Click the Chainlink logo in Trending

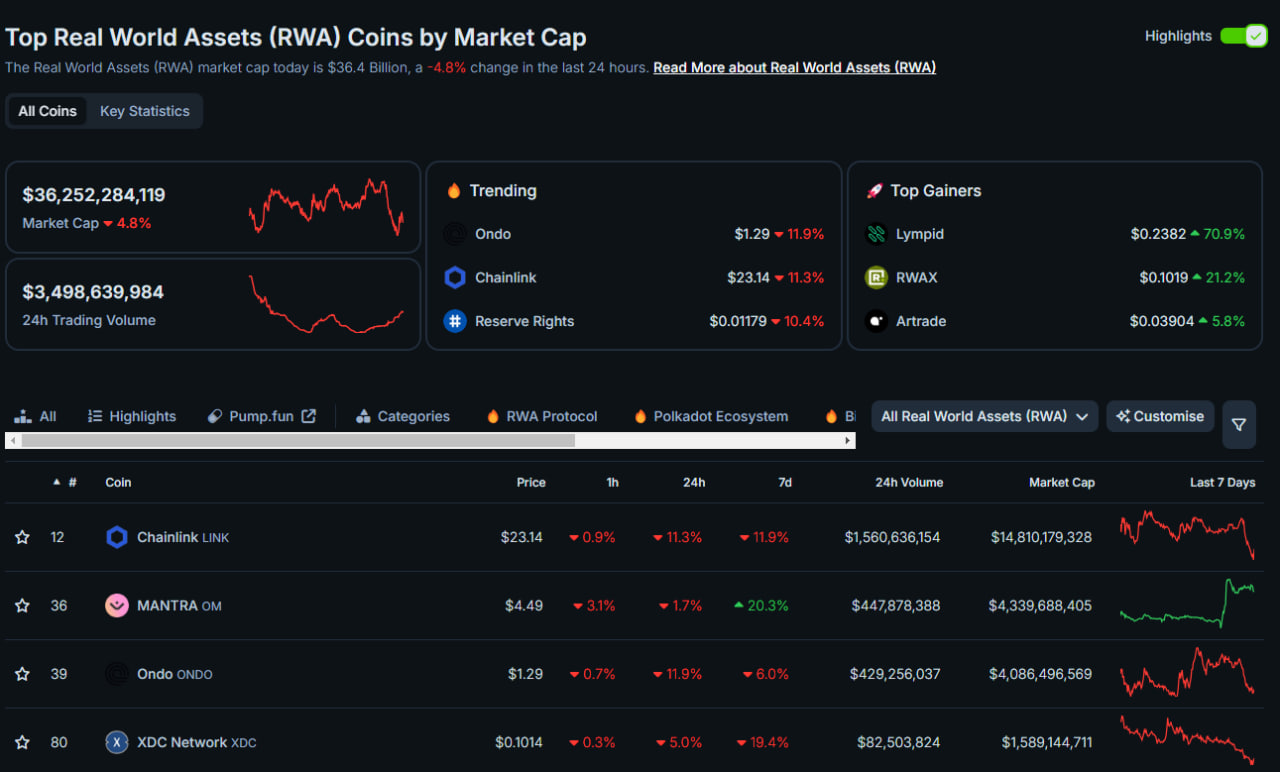[x=455, y=278]
